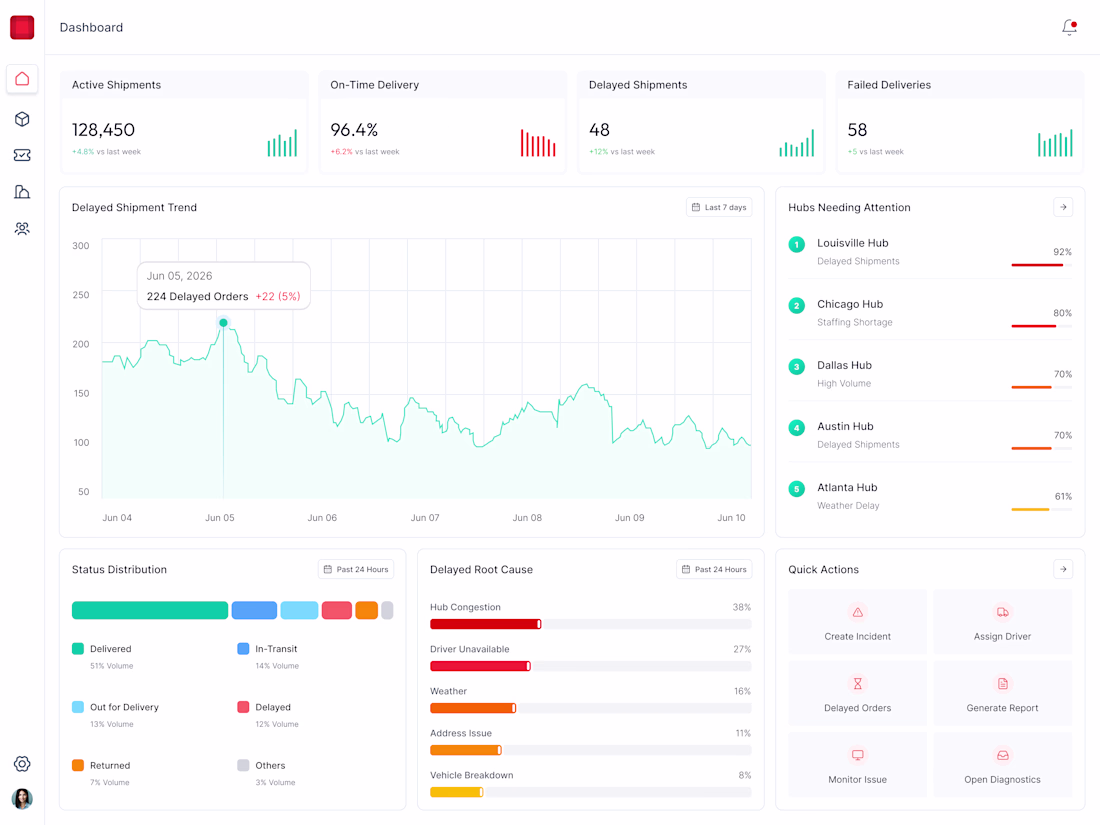Click the blue In-Transit bar segment
This screenshot has height=825, width=1100.
[x=254, y=610]
